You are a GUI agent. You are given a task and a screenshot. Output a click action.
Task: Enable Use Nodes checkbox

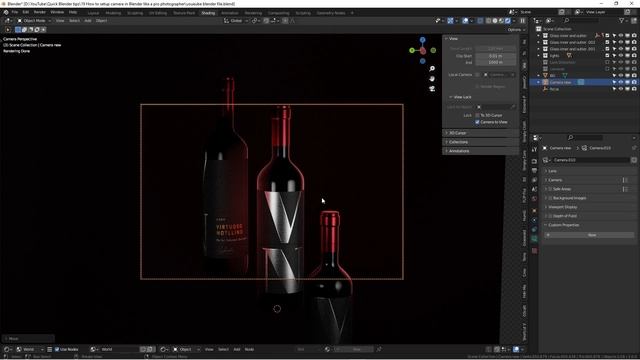tap(57, 349)
